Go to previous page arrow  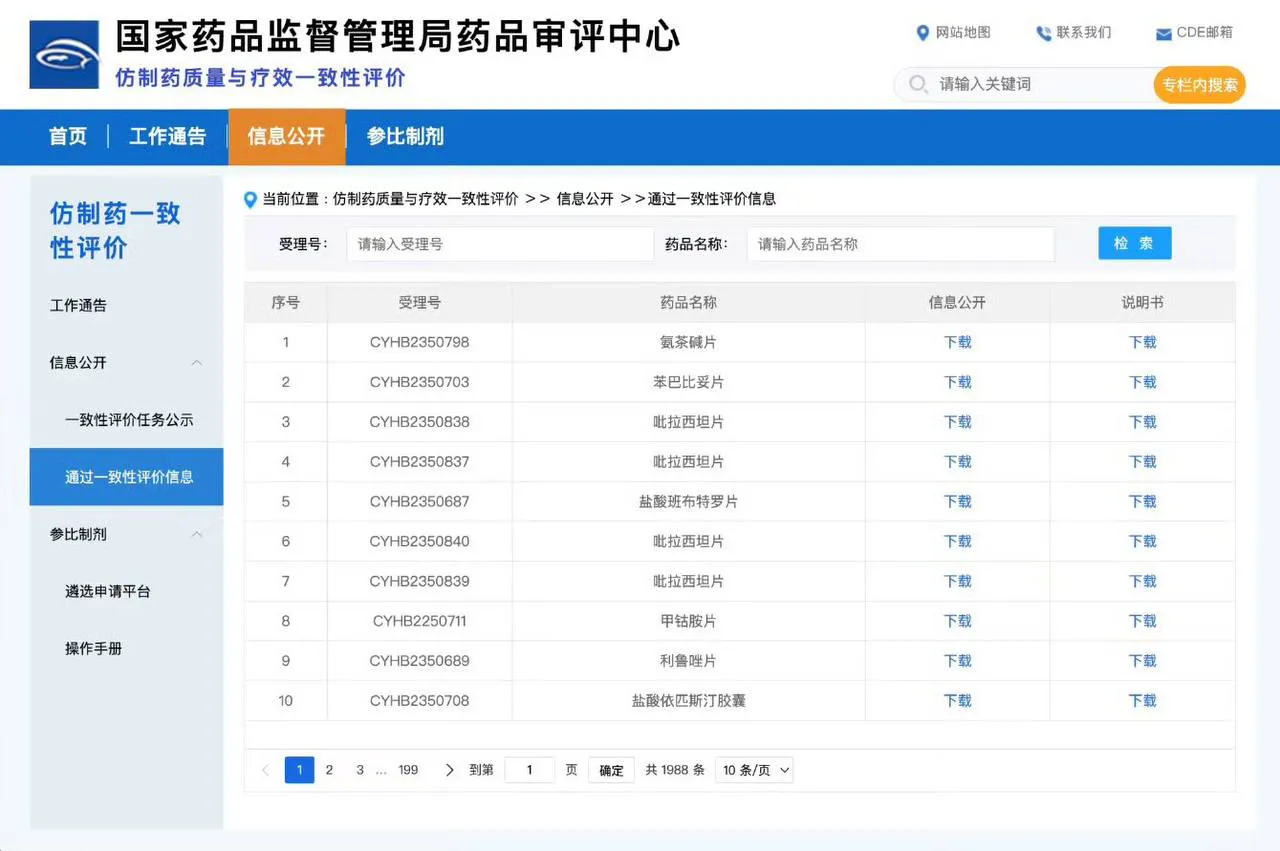(265, 770)
